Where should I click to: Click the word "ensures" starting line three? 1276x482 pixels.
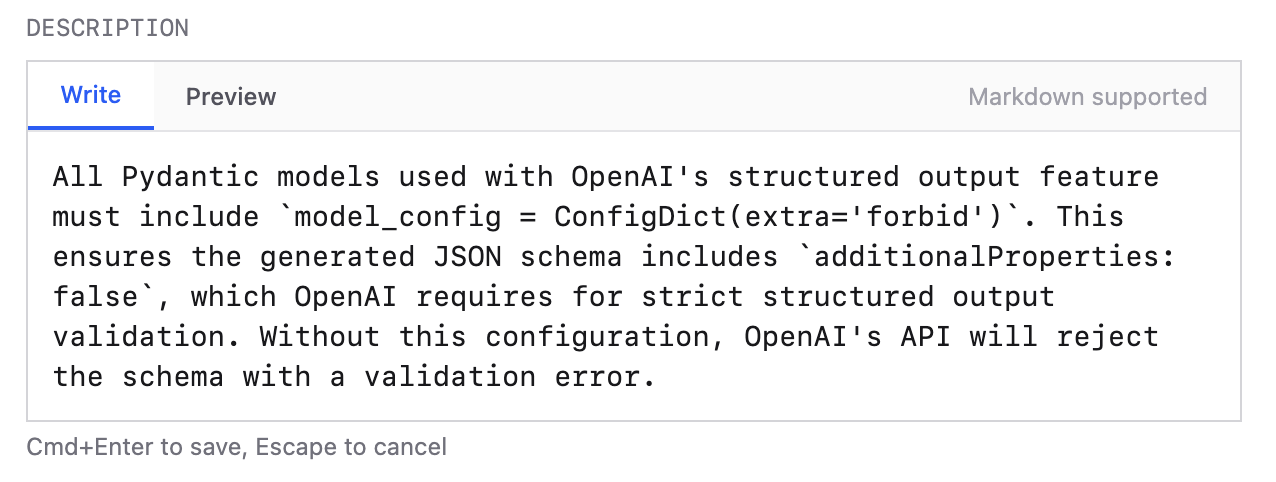(113, 257)
